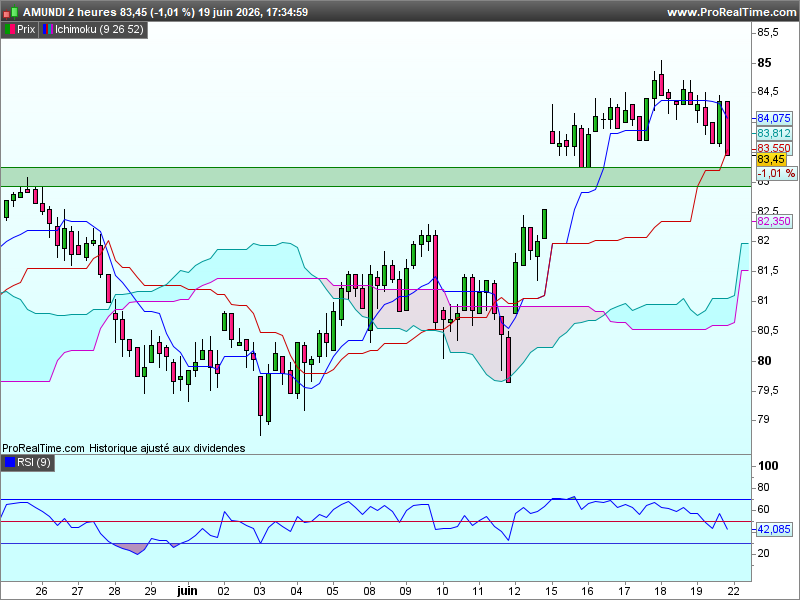Screen dimensions: 800x600
Task: Open the Prix settings label
Action: point(26,30)
